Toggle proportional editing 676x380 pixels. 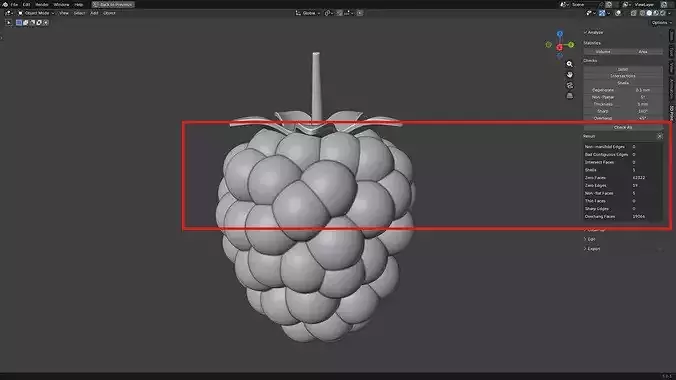360,13
